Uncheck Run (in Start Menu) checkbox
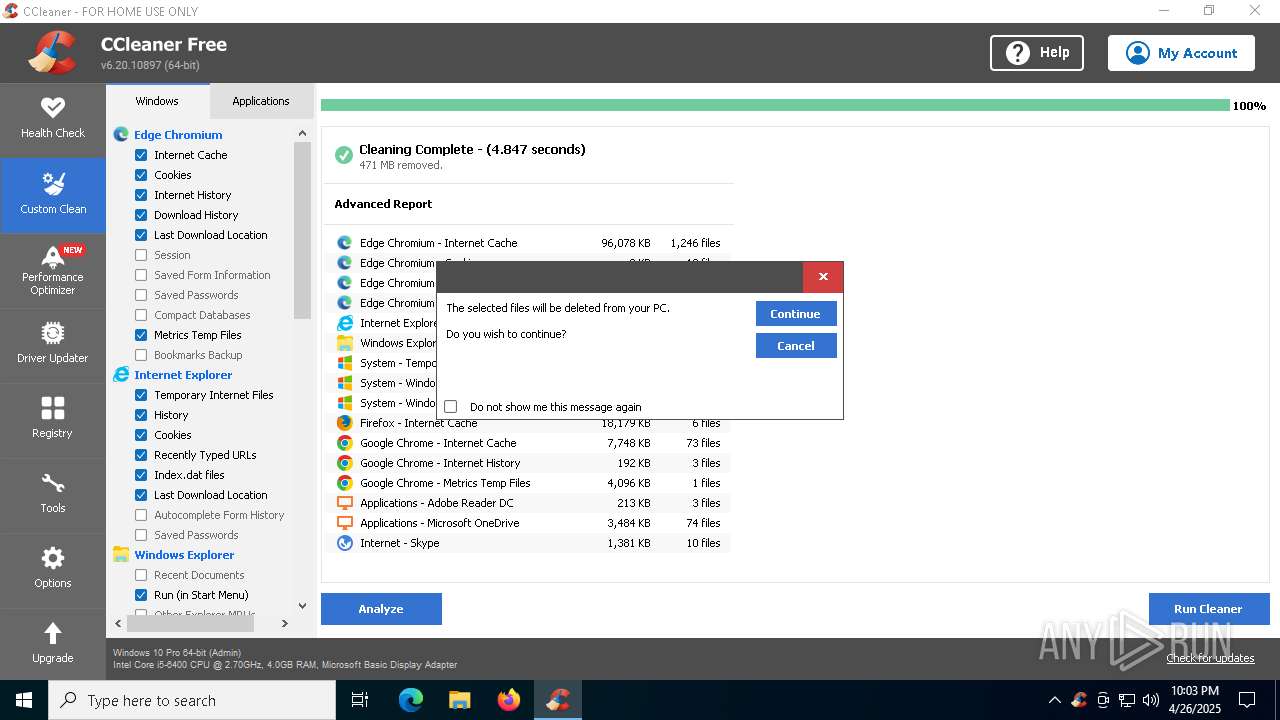The width and height of the screenshot is (1280, 720). tap(141, 595)
